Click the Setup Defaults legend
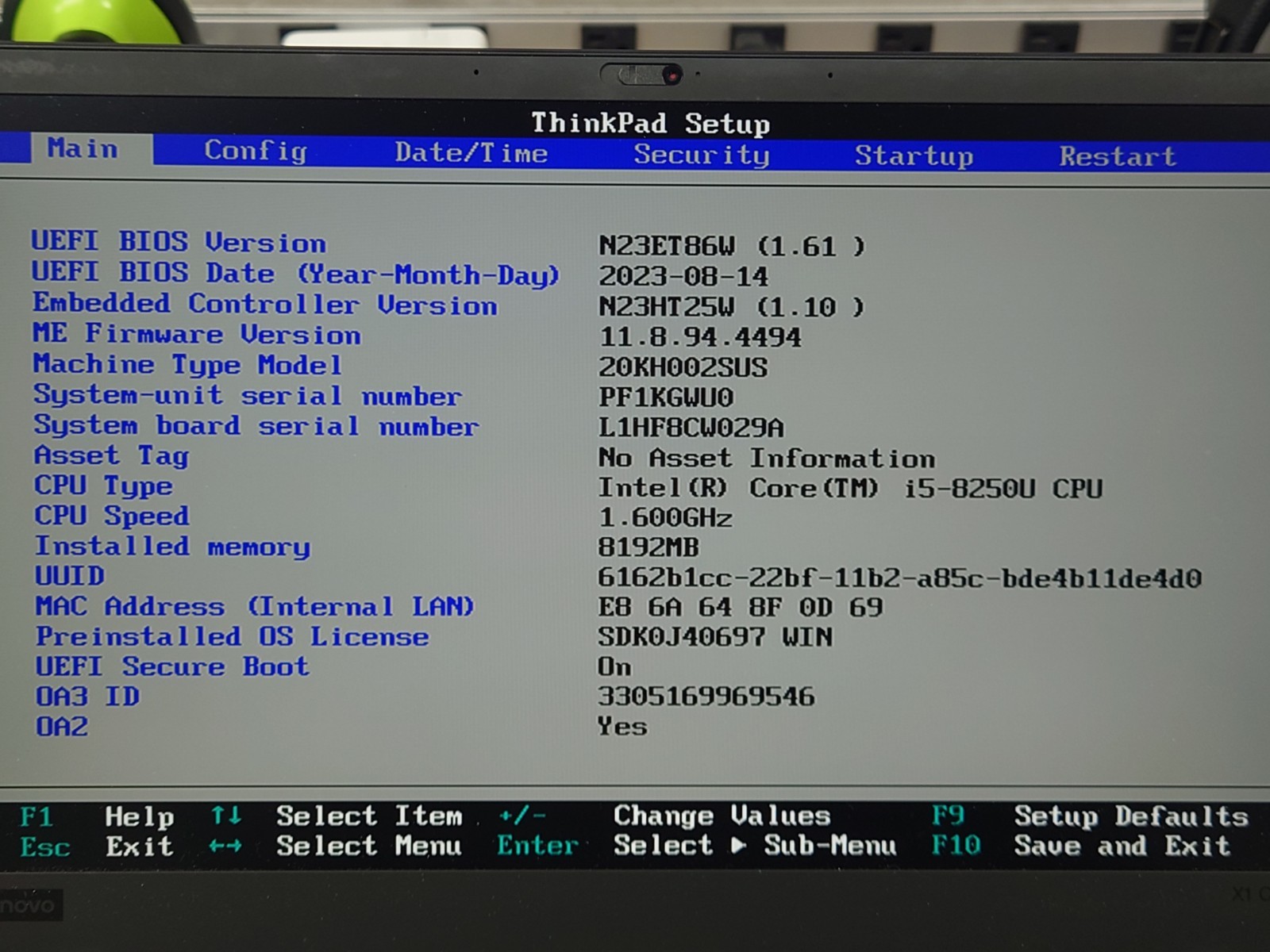Viewport: 1270px width, 952px height. click(1131, 816)
